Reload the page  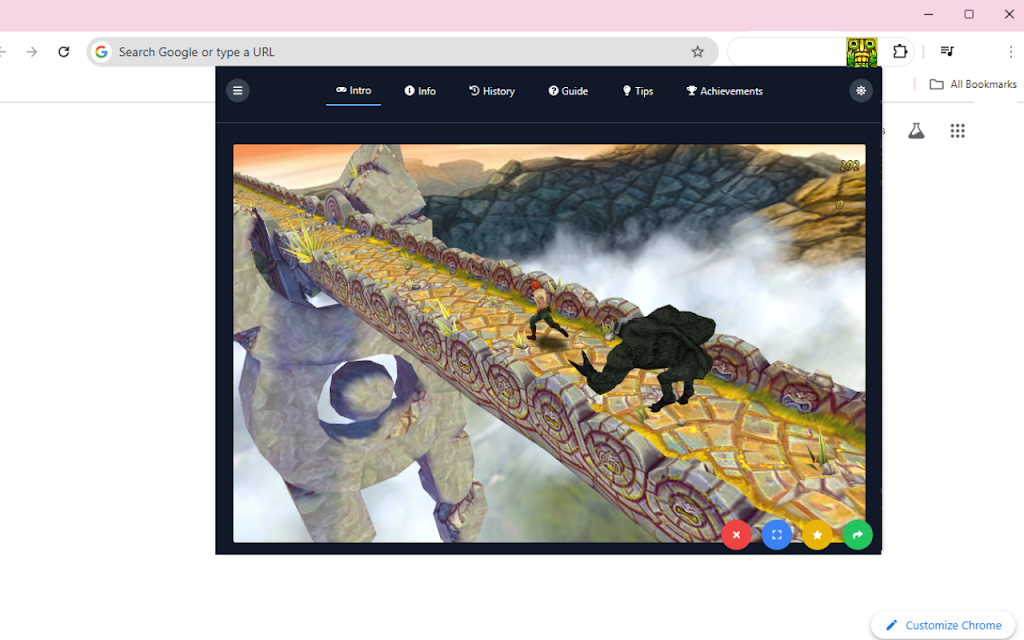pos(63,52)
